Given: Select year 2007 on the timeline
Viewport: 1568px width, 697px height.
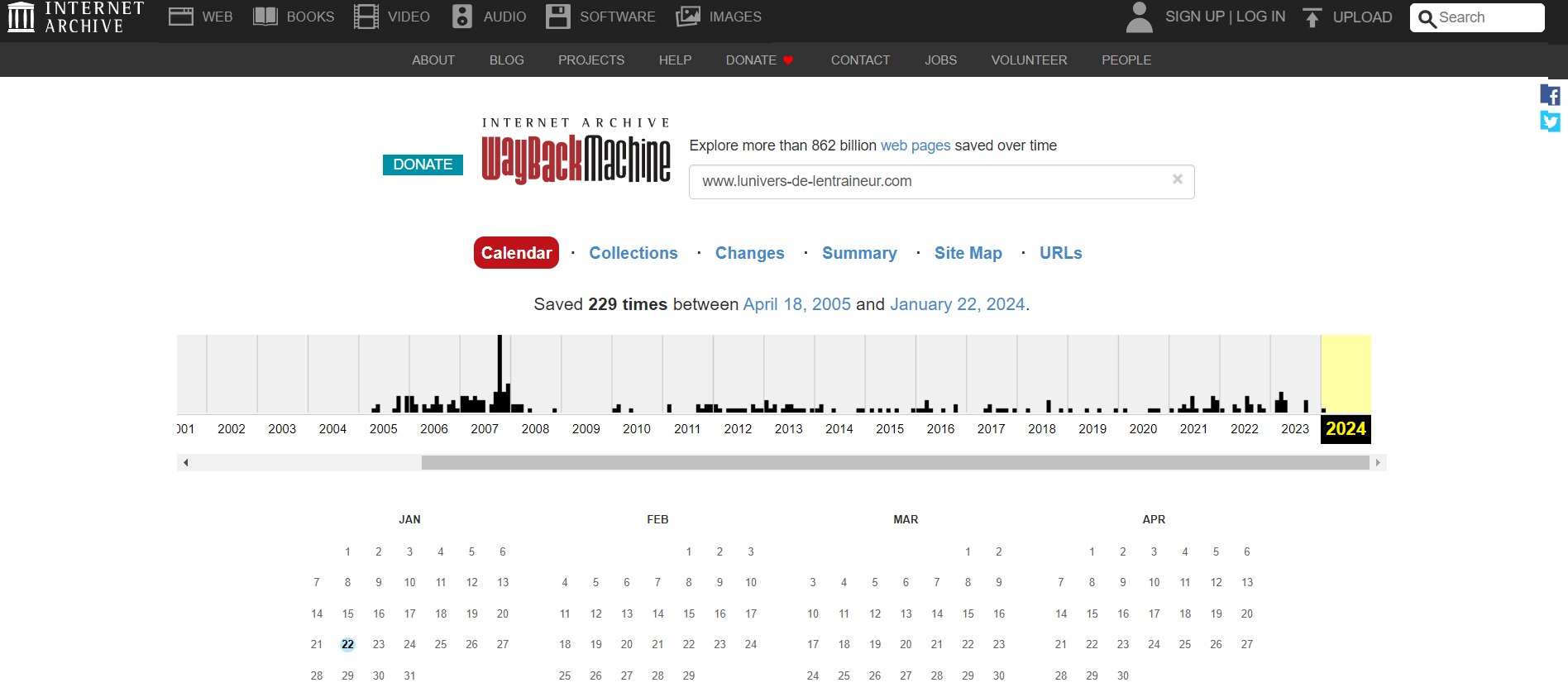Looking at the screenshot, I should coord(485,429).
